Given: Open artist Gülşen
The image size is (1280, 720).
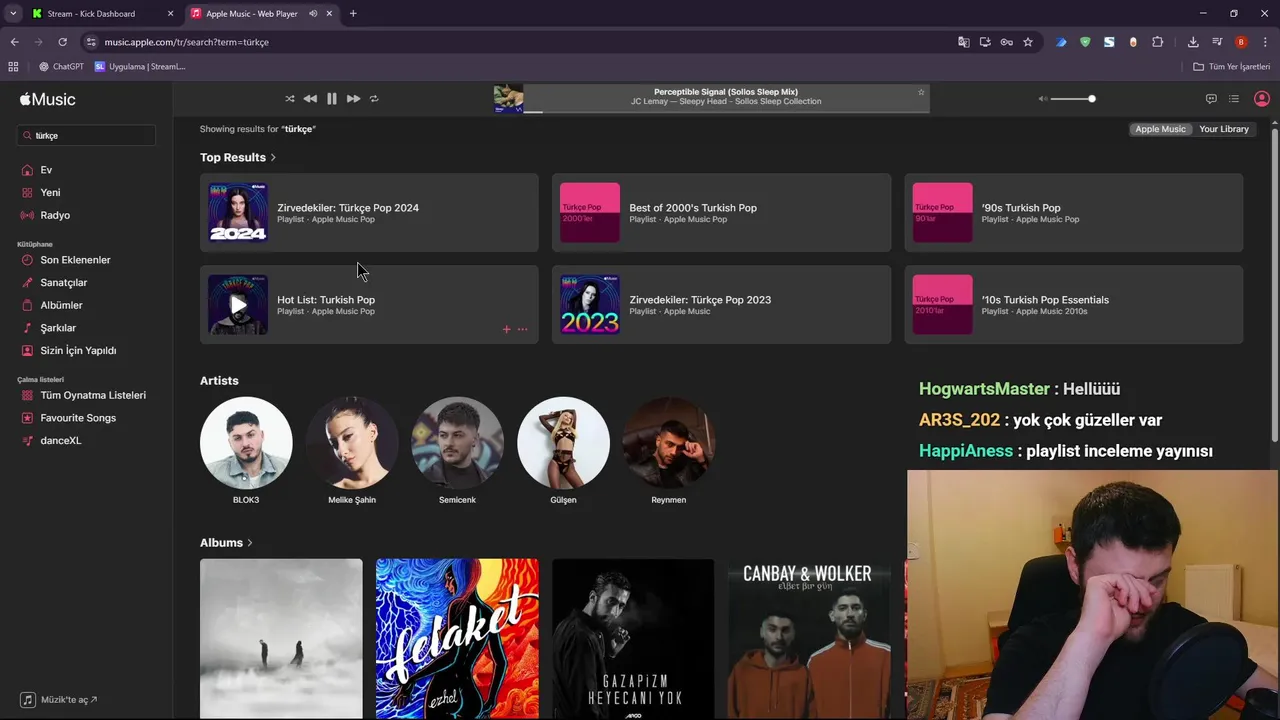Looking at the screenshot, I should tap(563, 443).
